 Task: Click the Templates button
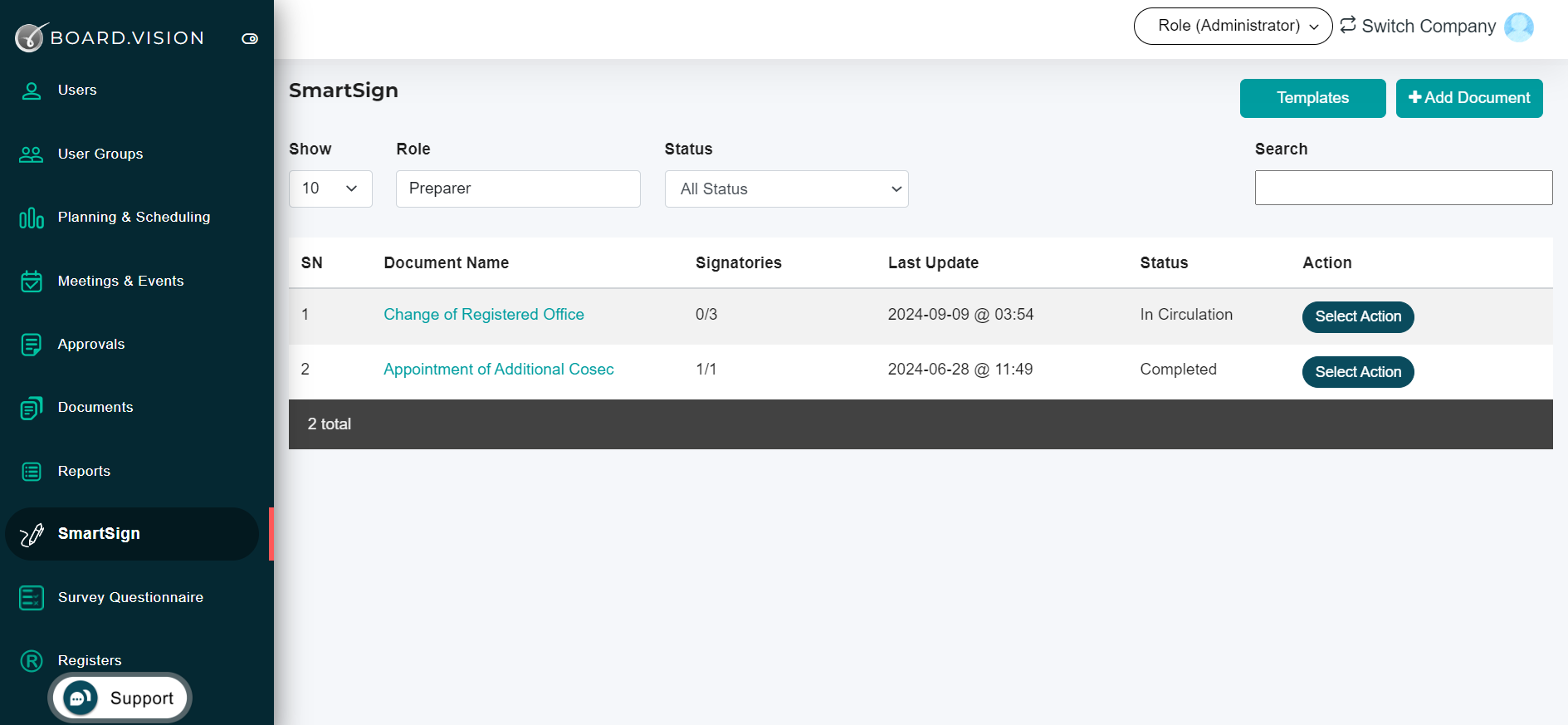click(x=1312, y=98)
